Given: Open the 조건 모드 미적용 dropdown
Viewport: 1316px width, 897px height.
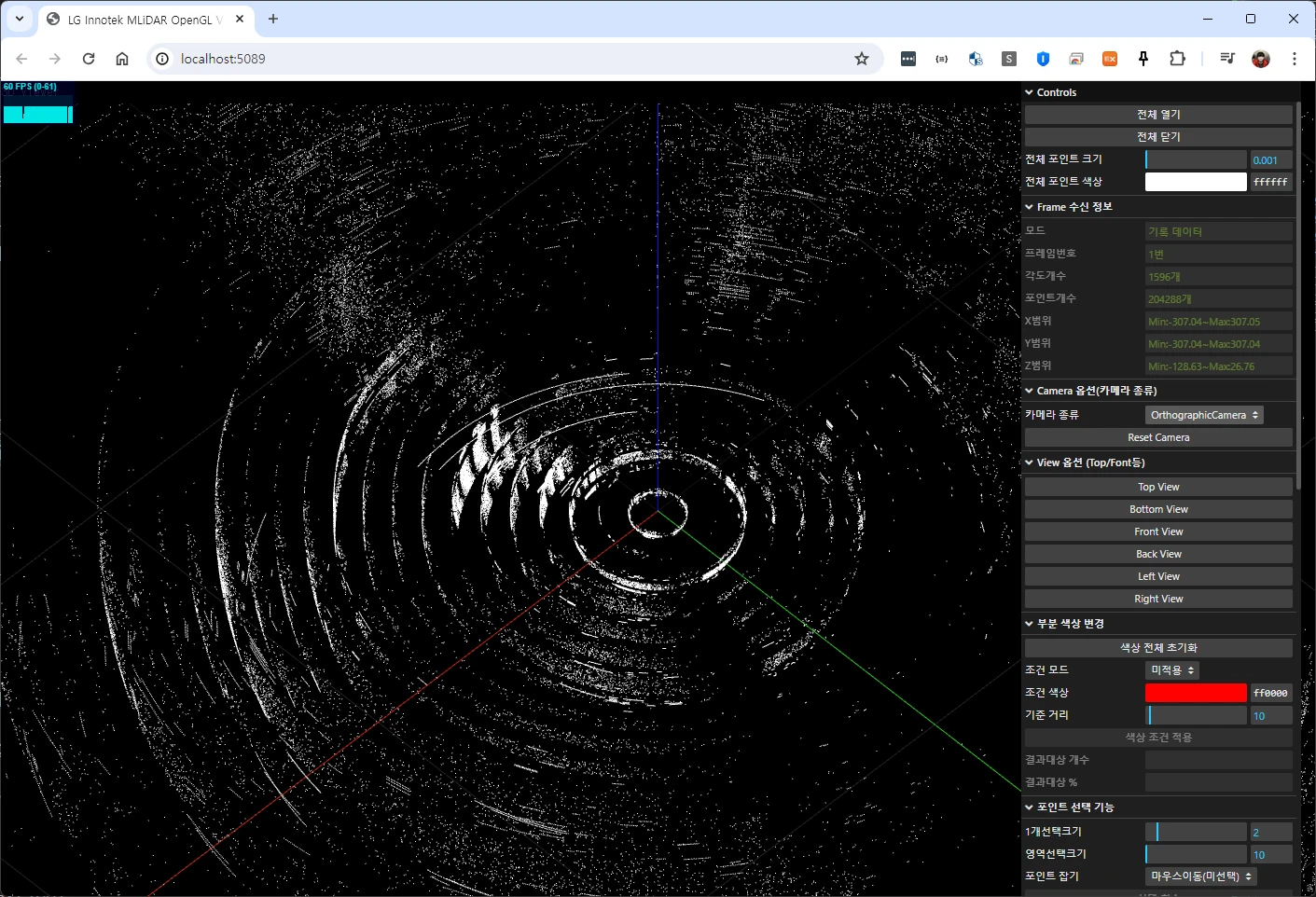Looking at the screenshot, I should (x=1171, y=670).
